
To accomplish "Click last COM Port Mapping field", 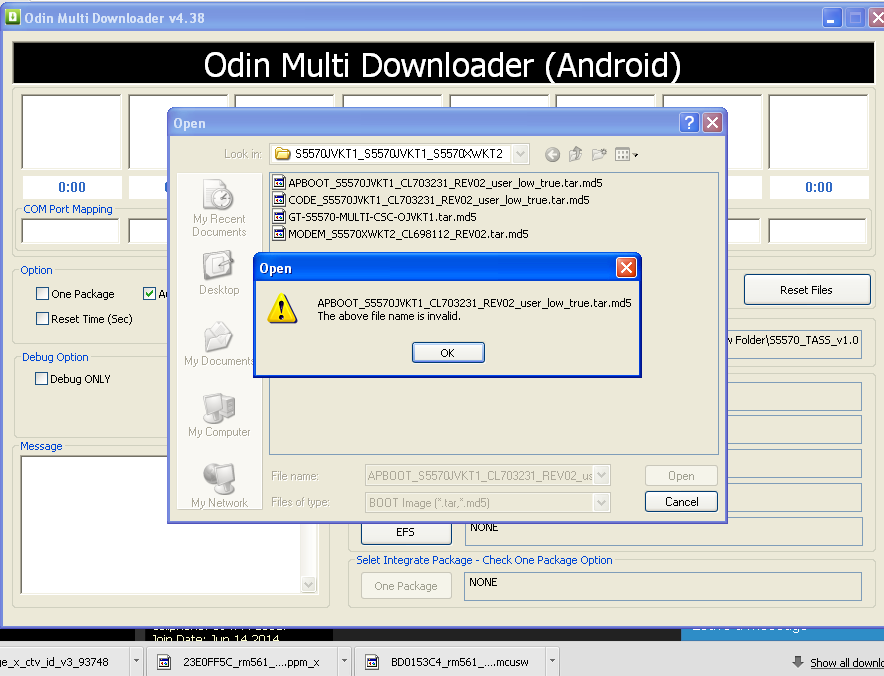I will pyautogui.click(x=817, y=231).
